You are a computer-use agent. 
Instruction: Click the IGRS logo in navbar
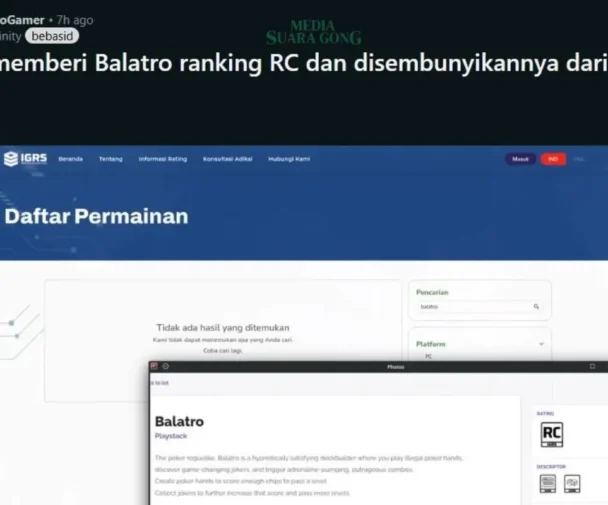[25, 158]
